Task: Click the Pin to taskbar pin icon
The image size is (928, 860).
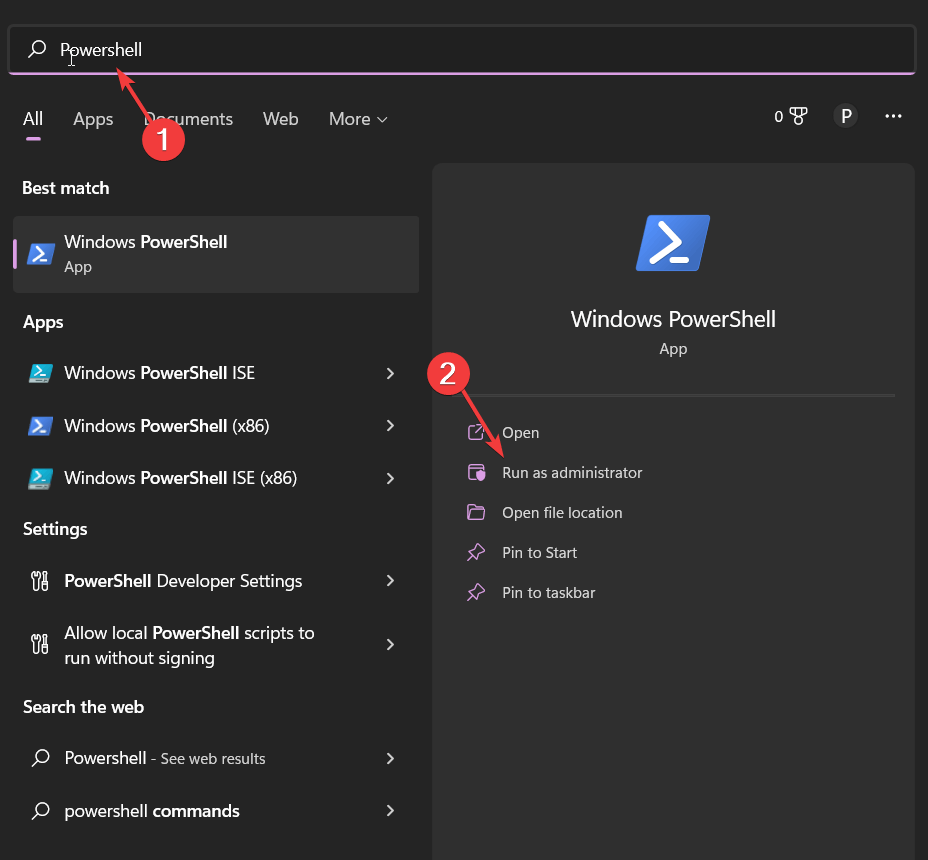Action: 476,592
